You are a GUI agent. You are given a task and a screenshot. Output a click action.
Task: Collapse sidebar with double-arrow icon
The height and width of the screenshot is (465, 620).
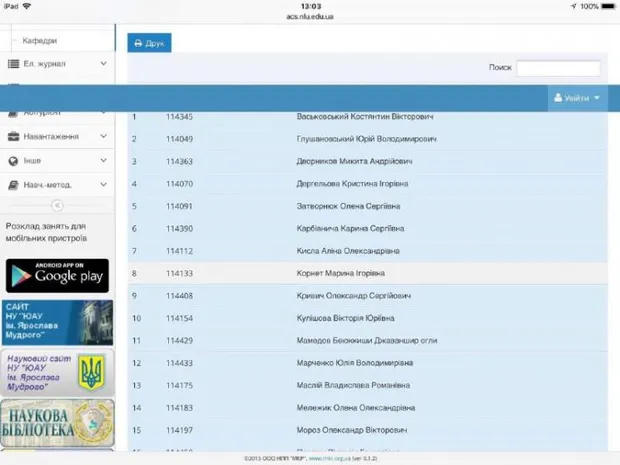pos(57,205)
